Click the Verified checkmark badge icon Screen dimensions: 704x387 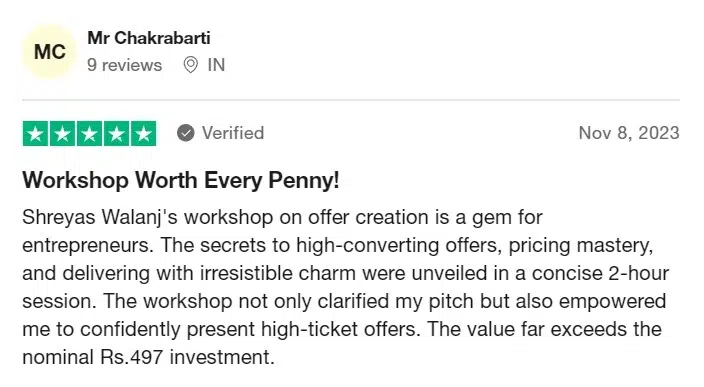(185, 133)
